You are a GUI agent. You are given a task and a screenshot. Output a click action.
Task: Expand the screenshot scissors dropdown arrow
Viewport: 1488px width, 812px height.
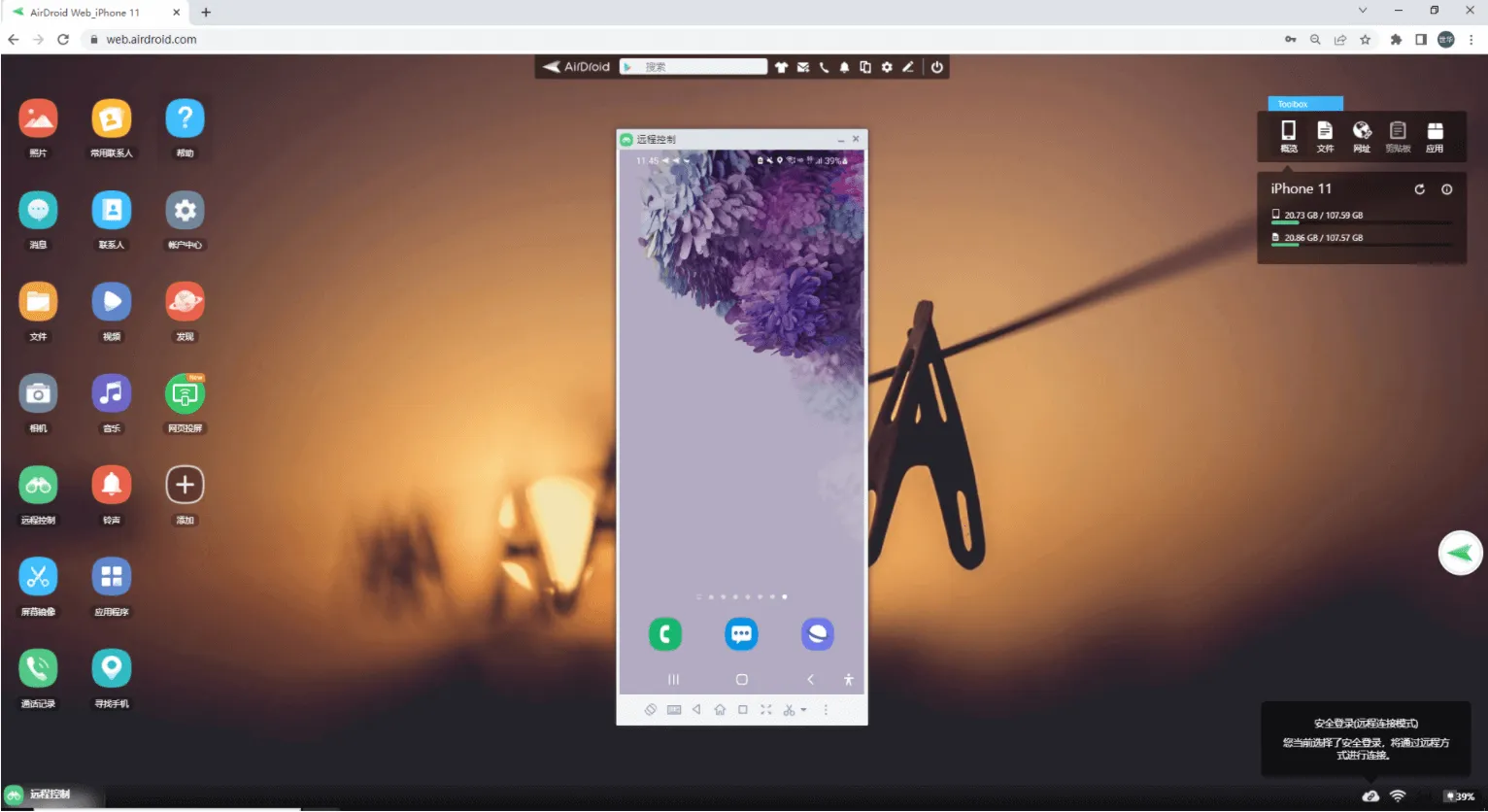(803, 709)
